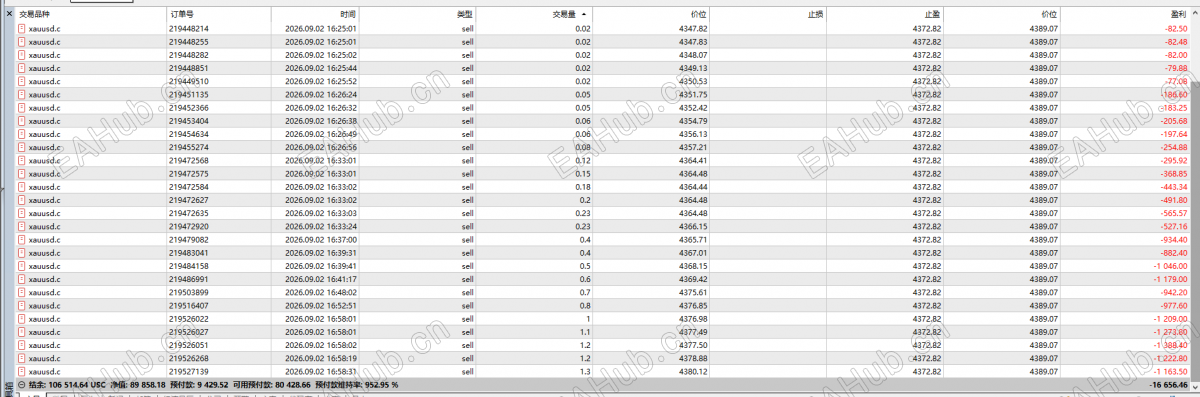Collapse the balance summary row circle icon
1200x397 pixels.
coord(22,384)
